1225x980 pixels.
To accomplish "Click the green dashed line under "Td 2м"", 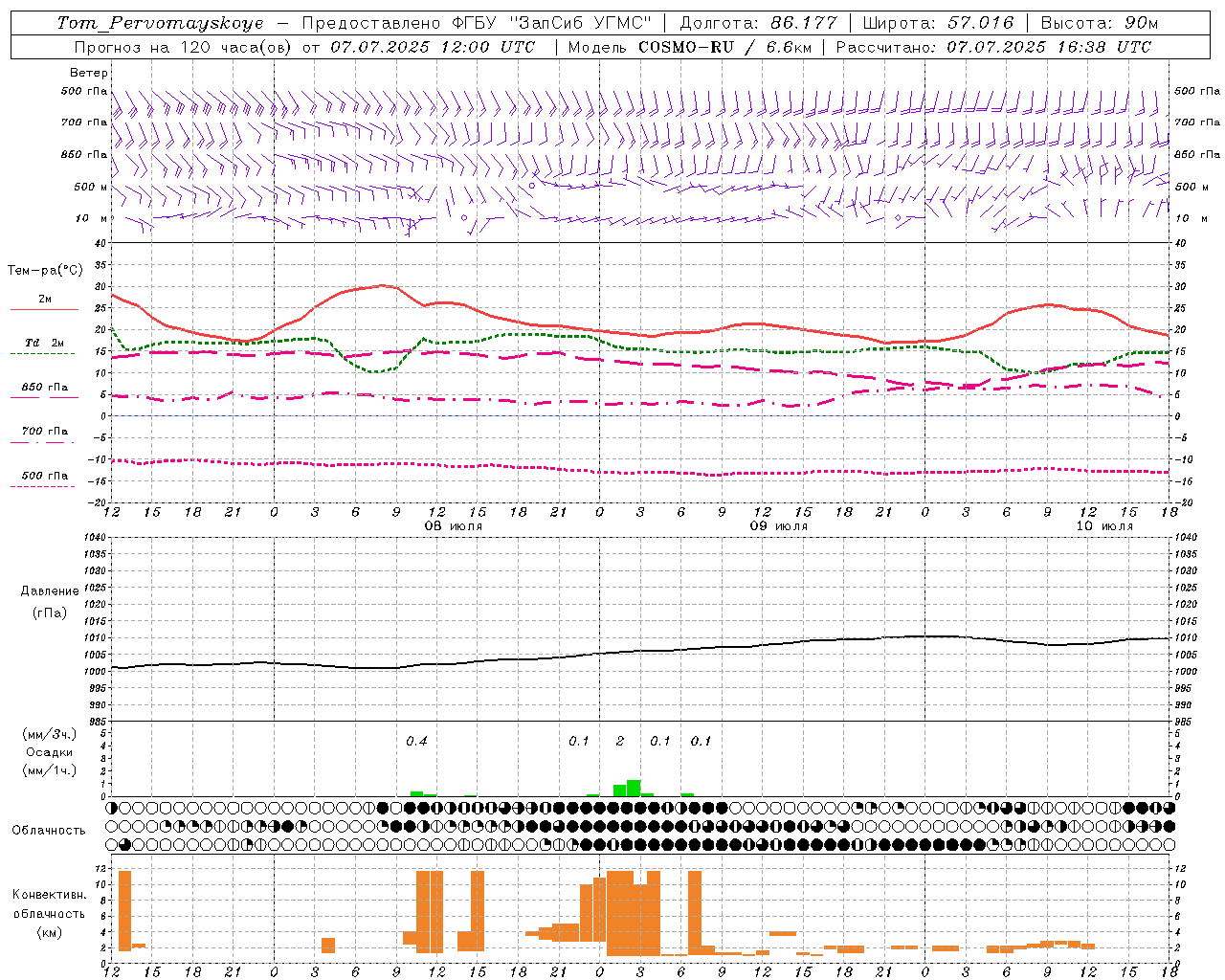I will (x=44, y=354).
